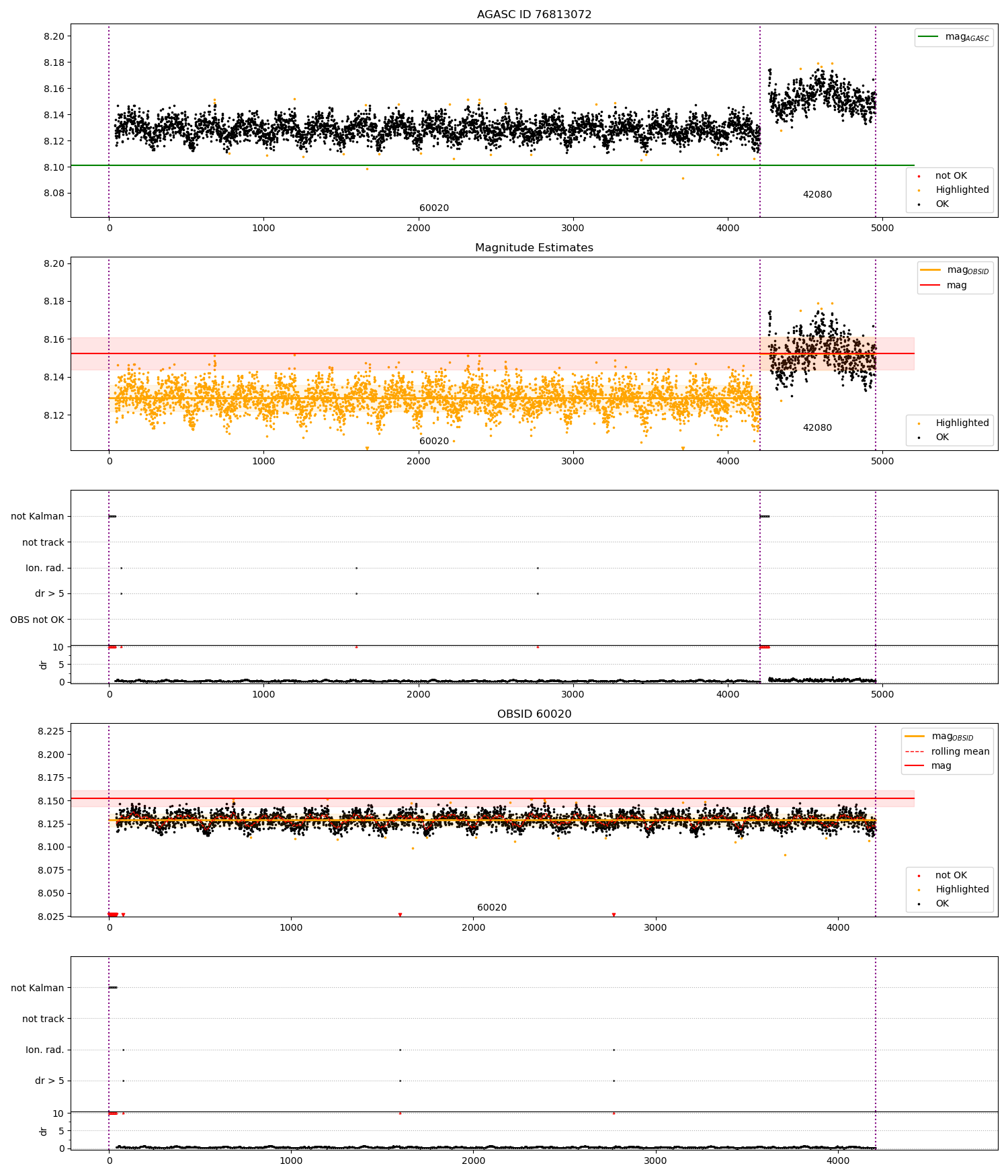Click the 8.175 y-axis tick label
The height and width of the screenshot is (1176, 1008).
pos(50,778)
